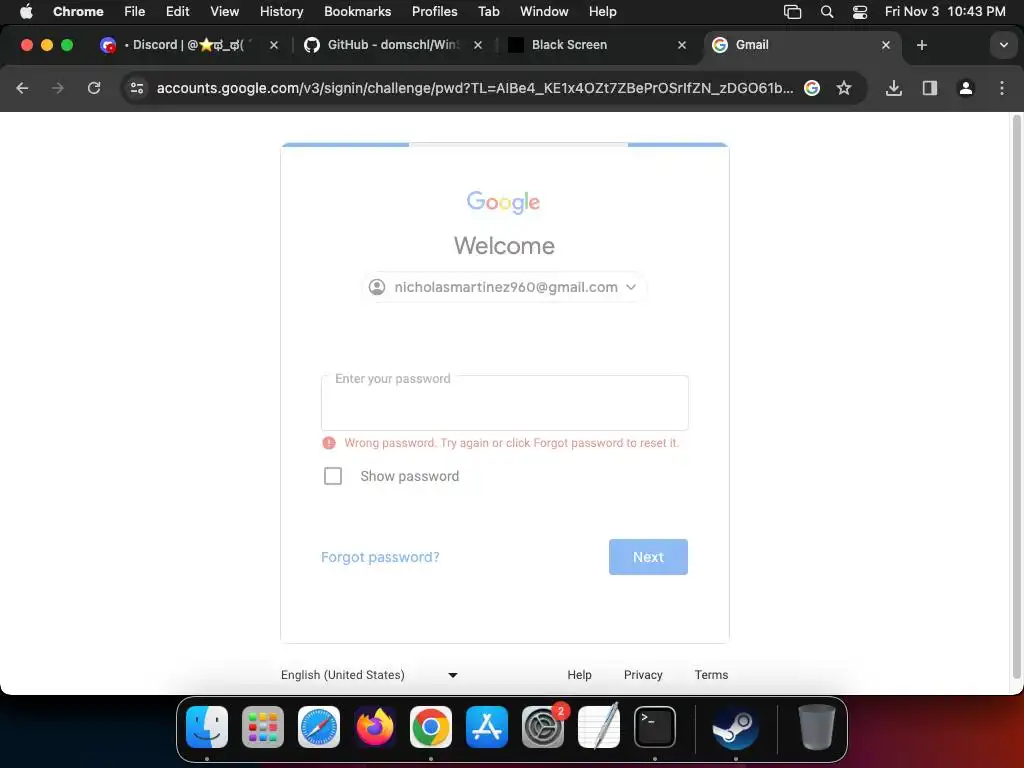1024x768 pixels.
Task: Open Spotlight search in menu bar
Action: [x=827, y=12]
